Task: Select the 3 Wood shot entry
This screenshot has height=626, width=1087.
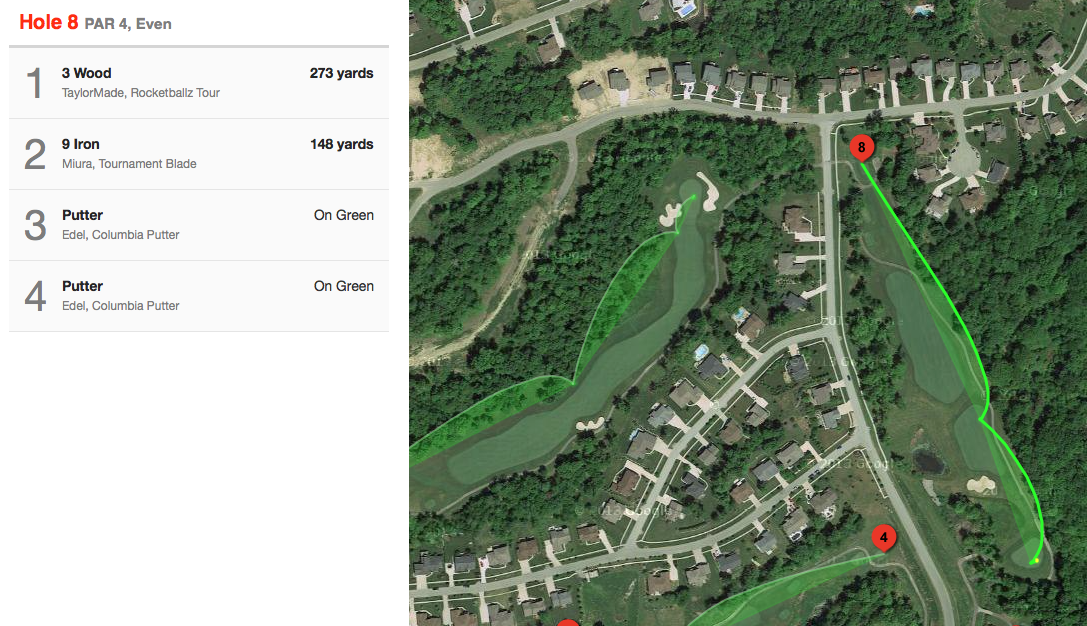Action: [199, 83]
